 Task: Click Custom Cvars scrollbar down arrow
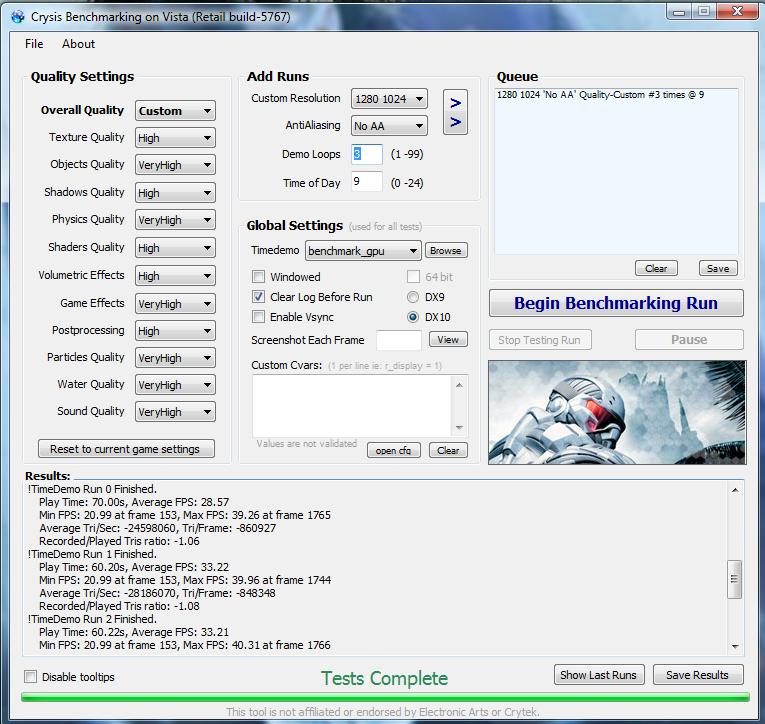pos(459,428)
